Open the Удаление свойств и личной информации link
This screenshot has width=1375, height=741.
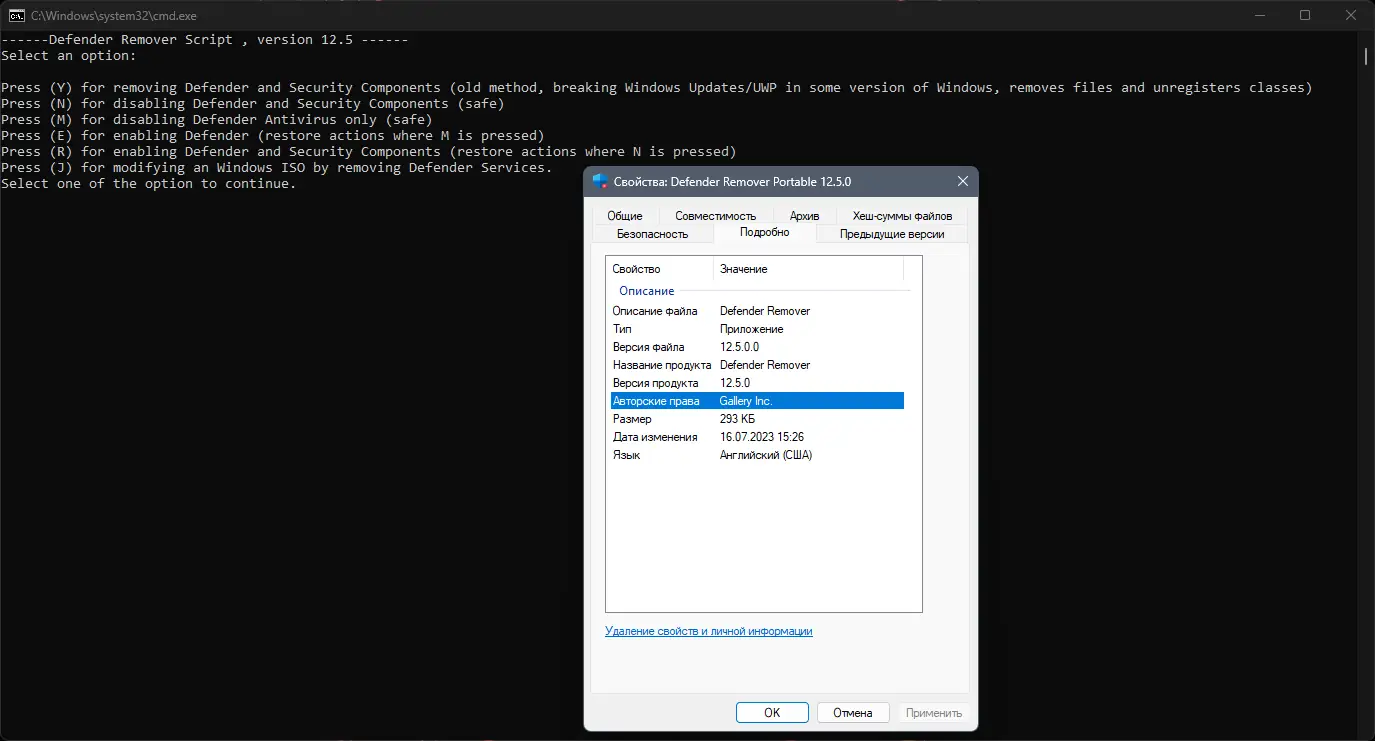pos(709,631)
